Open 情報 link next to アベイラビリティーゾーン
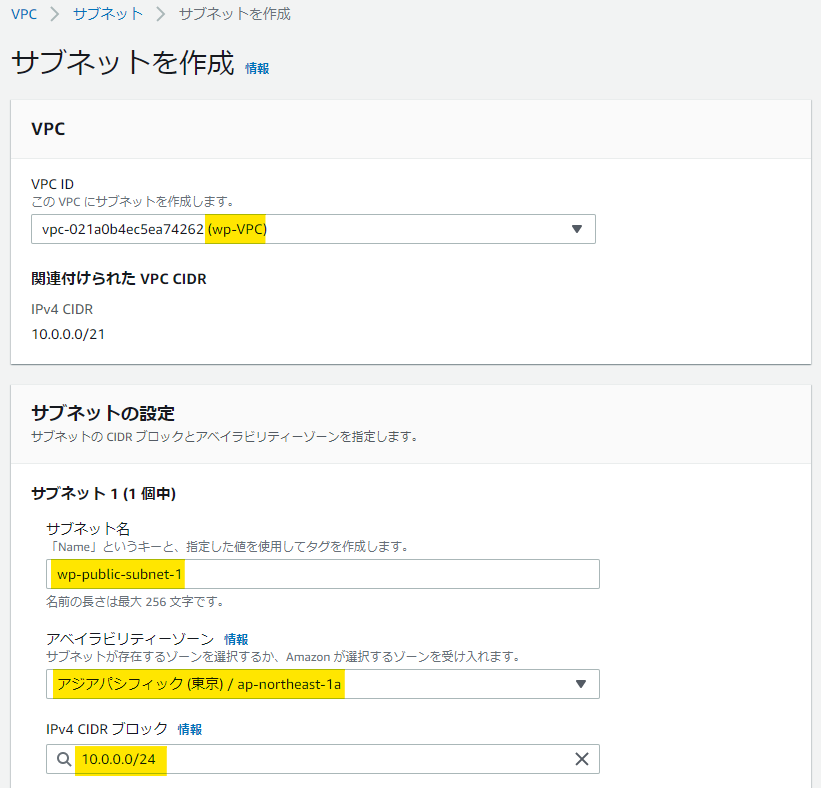The image size is (821, 788). point(236,639)
